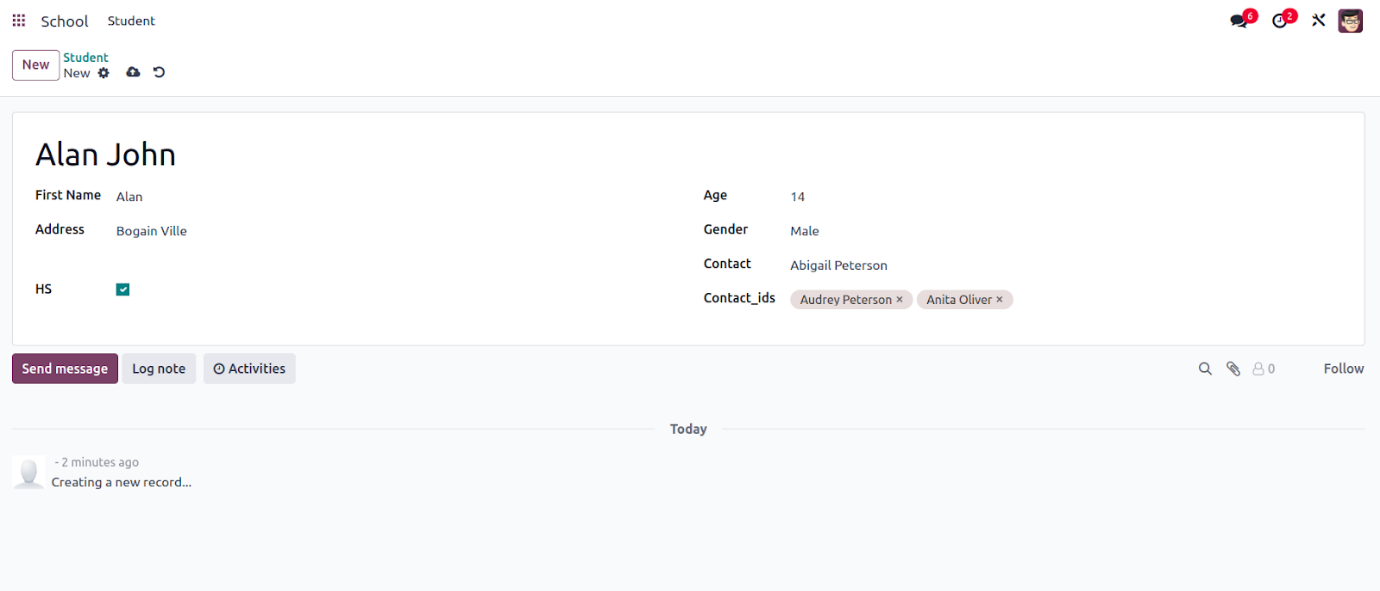1380x591 pixels.
Task: Open the Student menu
Action: [131, 21]
